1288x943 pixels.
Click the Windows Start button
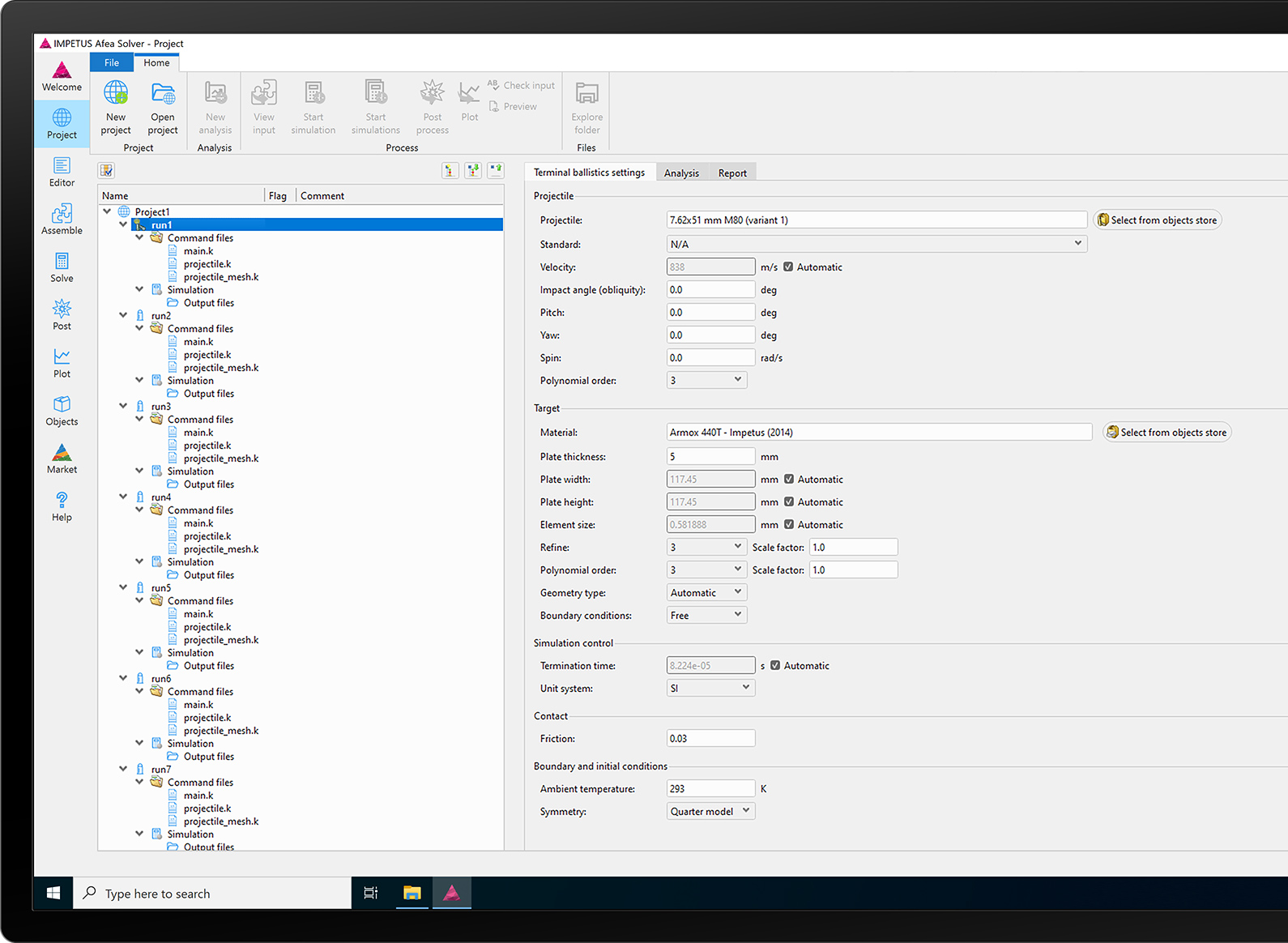pyautogui.click(x=53, y=893)
